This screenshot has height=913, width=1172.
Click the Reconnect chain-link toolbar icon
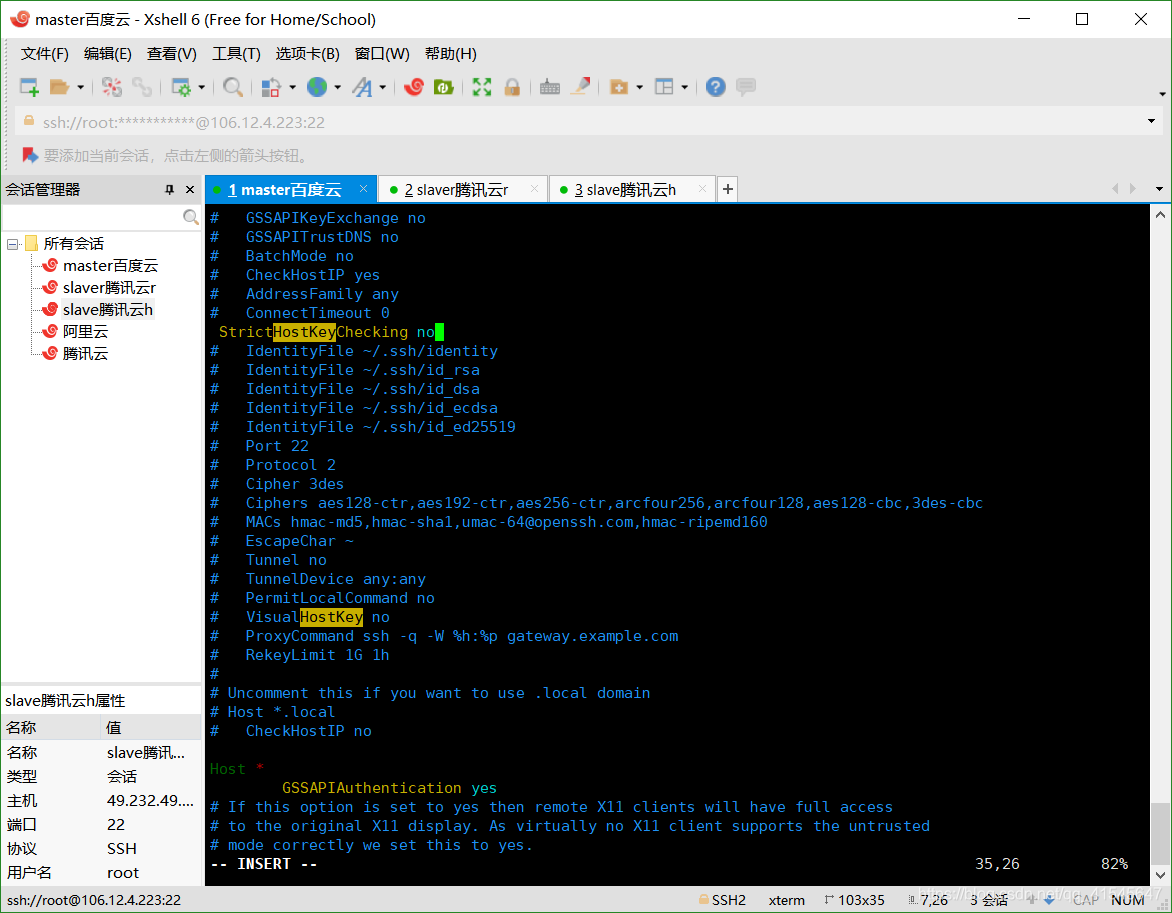click(142, 87)
